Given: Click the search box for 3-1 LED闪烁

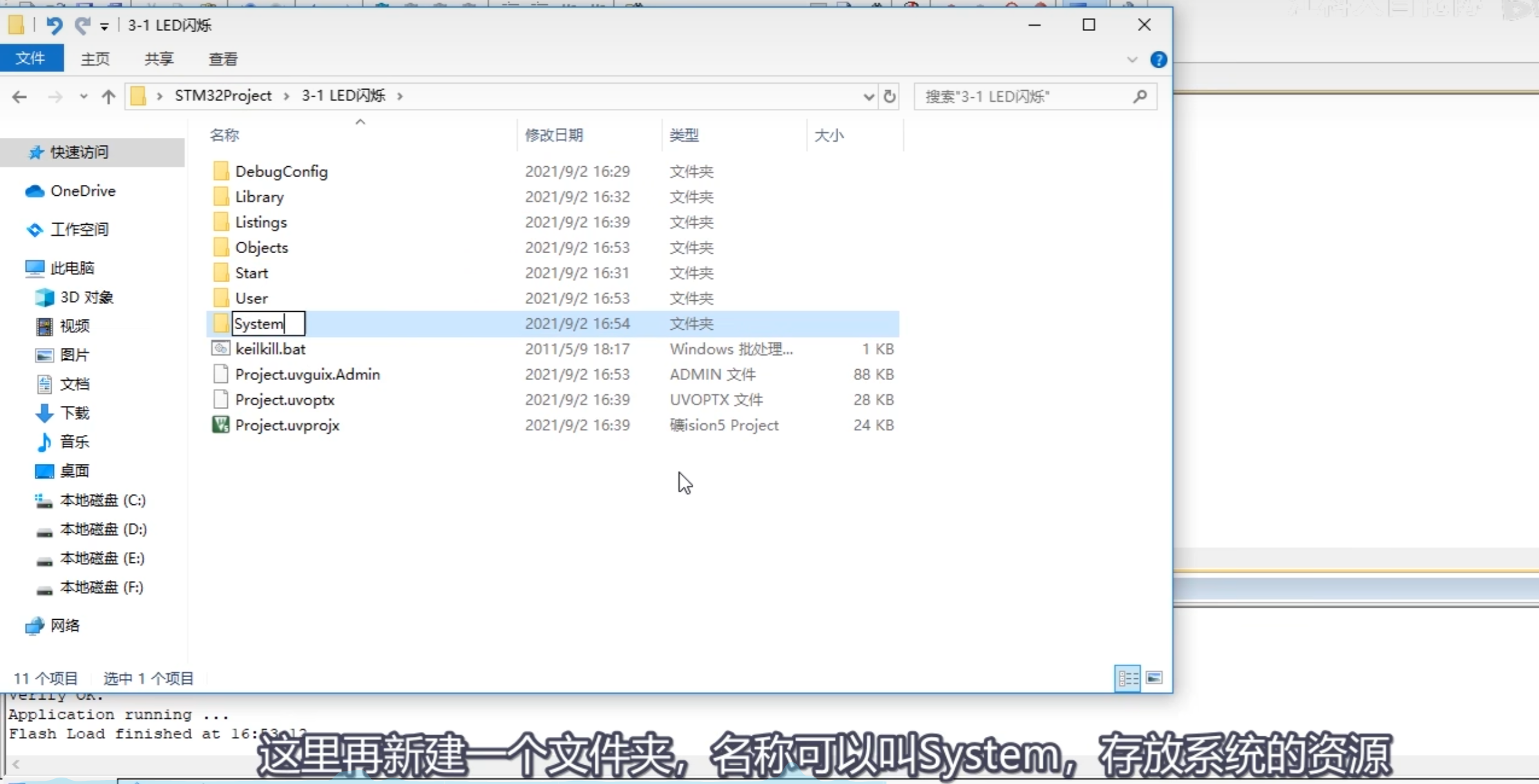Looking at the screenshot, I should click(x=1024, y=97).
